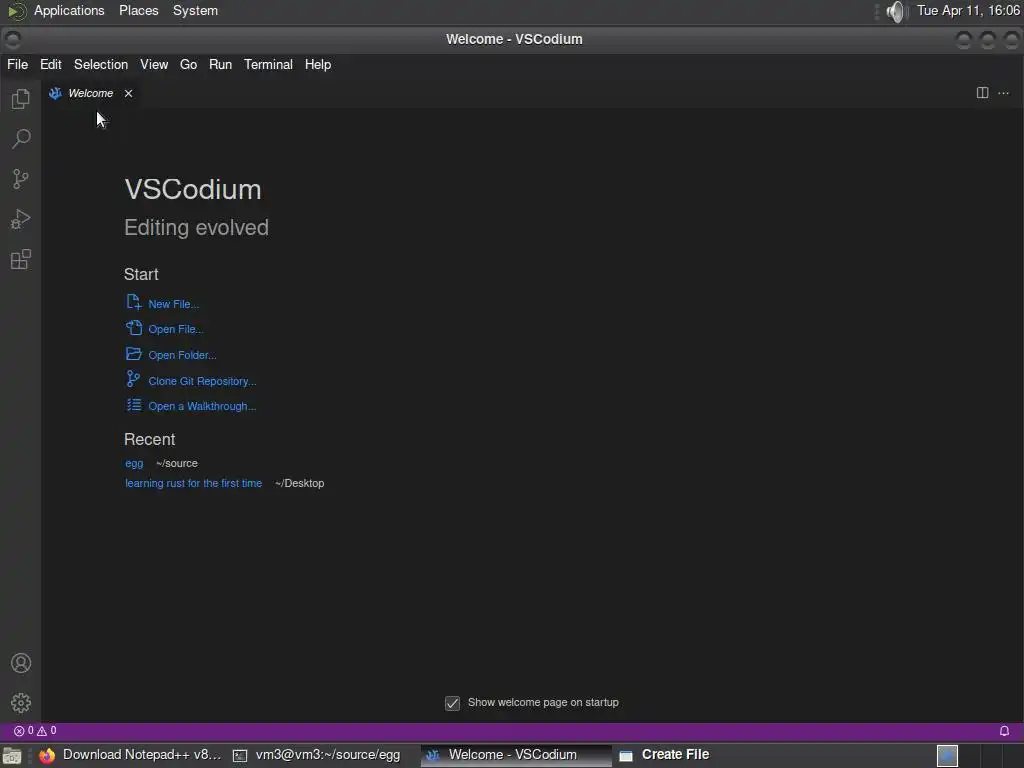1024x768 pixels.
Task: Click the Open Folder icon under Start
Action: (133, 354)
